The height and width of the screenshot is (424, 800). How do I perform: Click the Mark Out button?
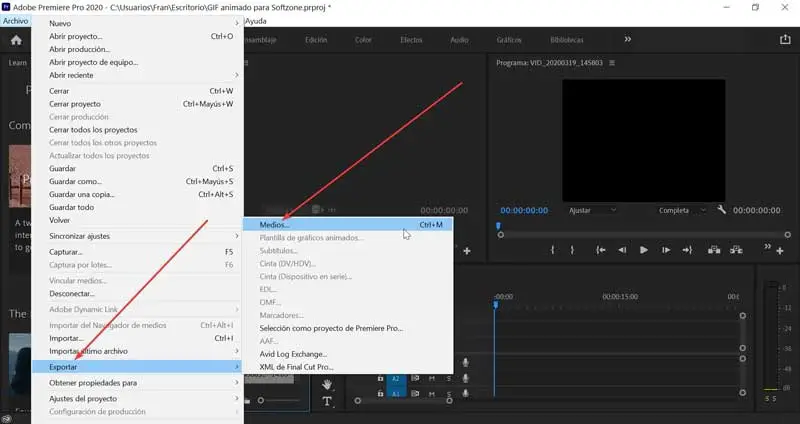pyautogui.click(x=572, y=250)
